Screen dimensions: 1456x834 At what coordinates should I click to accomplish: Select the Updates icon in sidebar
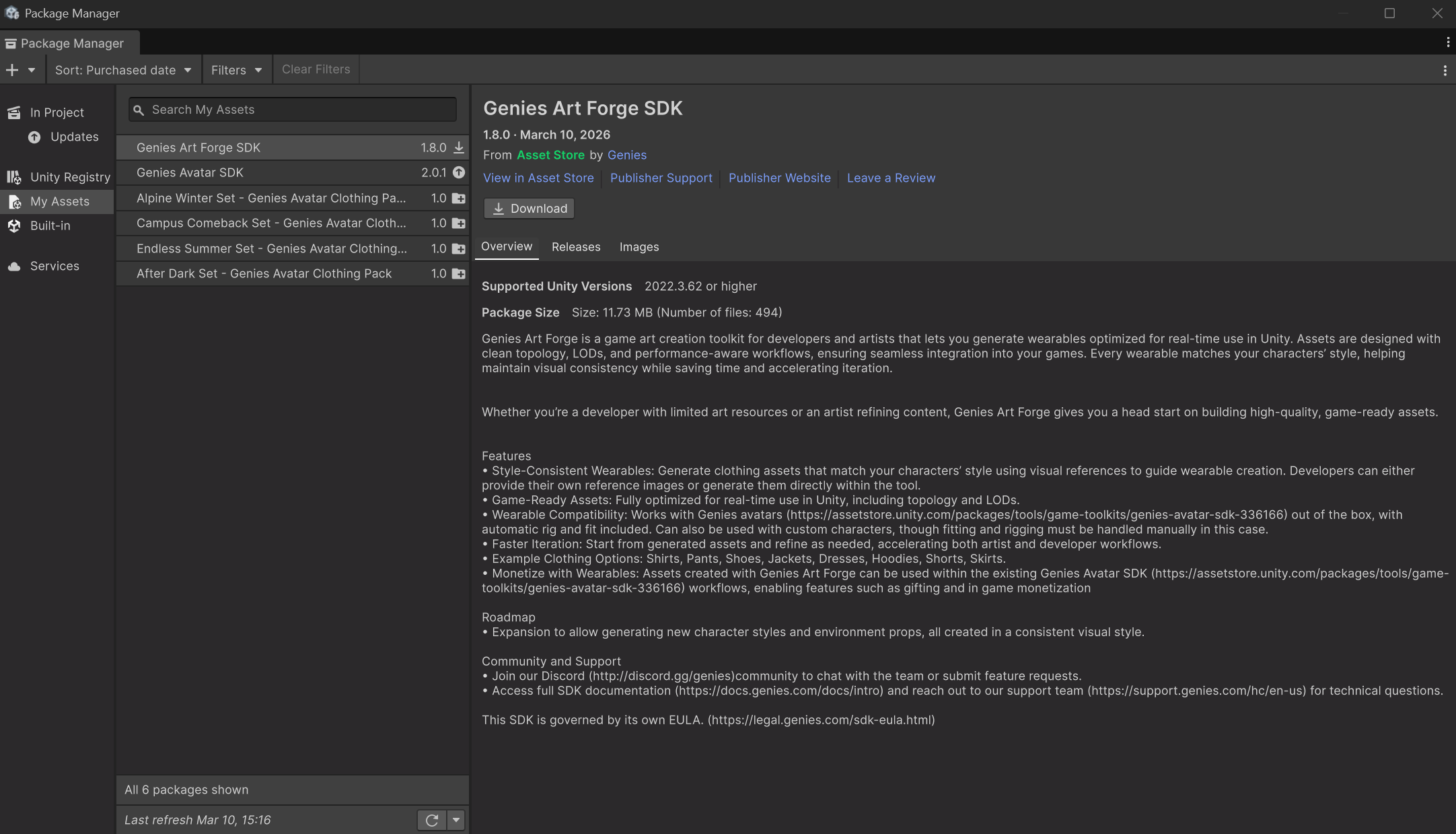[34, 137]
